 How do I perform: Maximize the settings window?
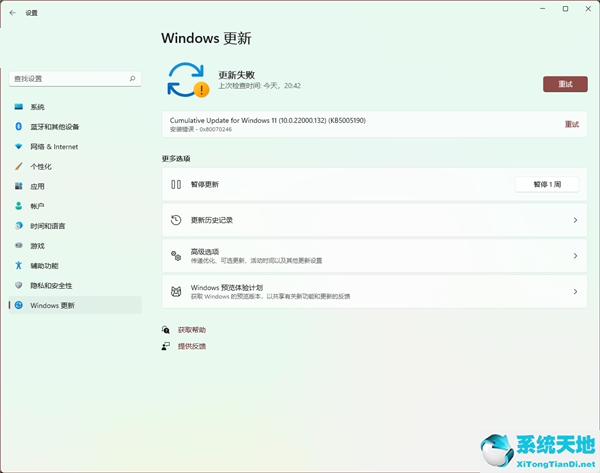(565, 9)
